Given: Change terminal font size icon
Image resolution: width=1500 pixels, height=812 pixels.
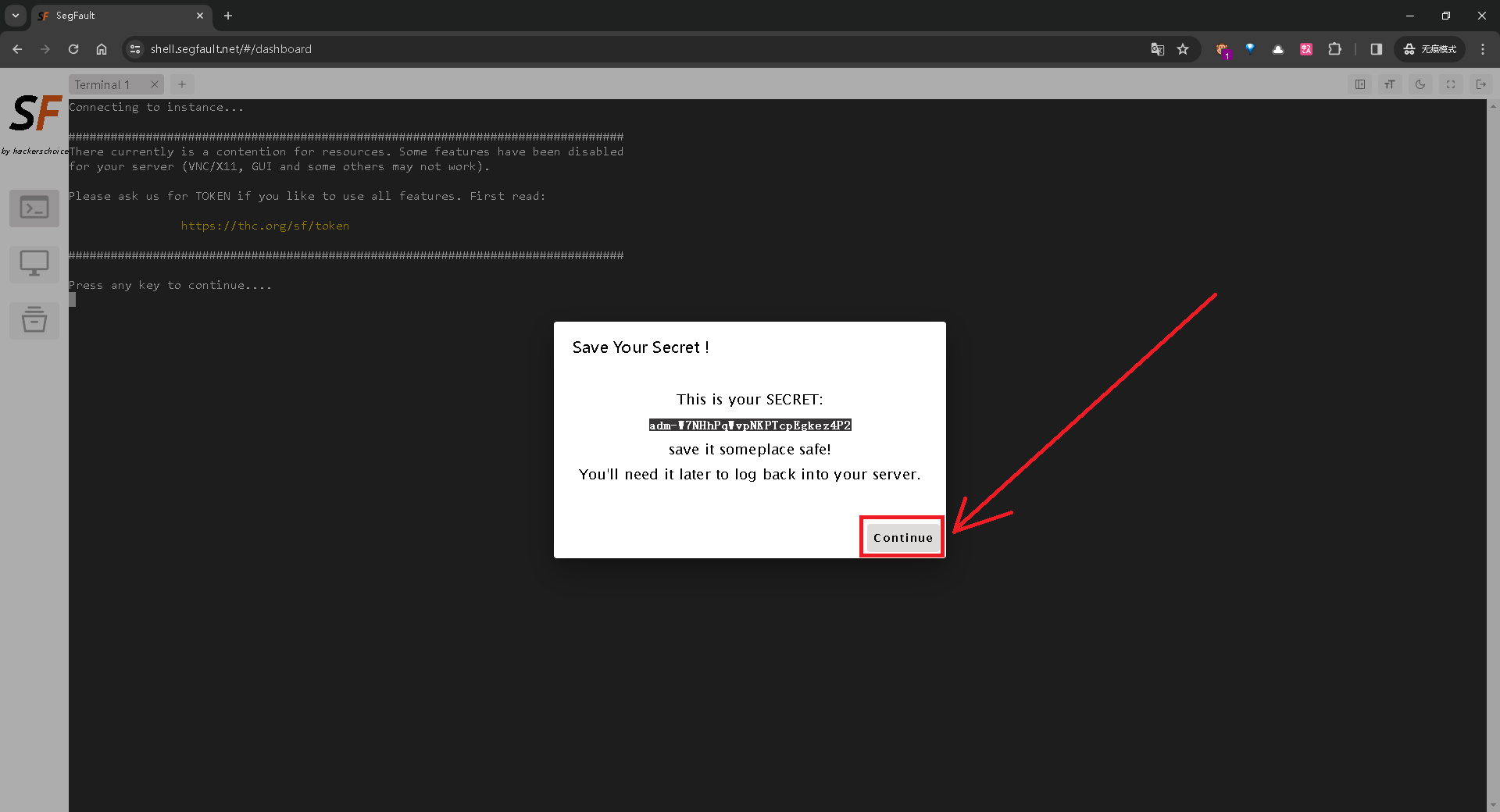Looking at the screenshot, I should tap(1390, 84).
